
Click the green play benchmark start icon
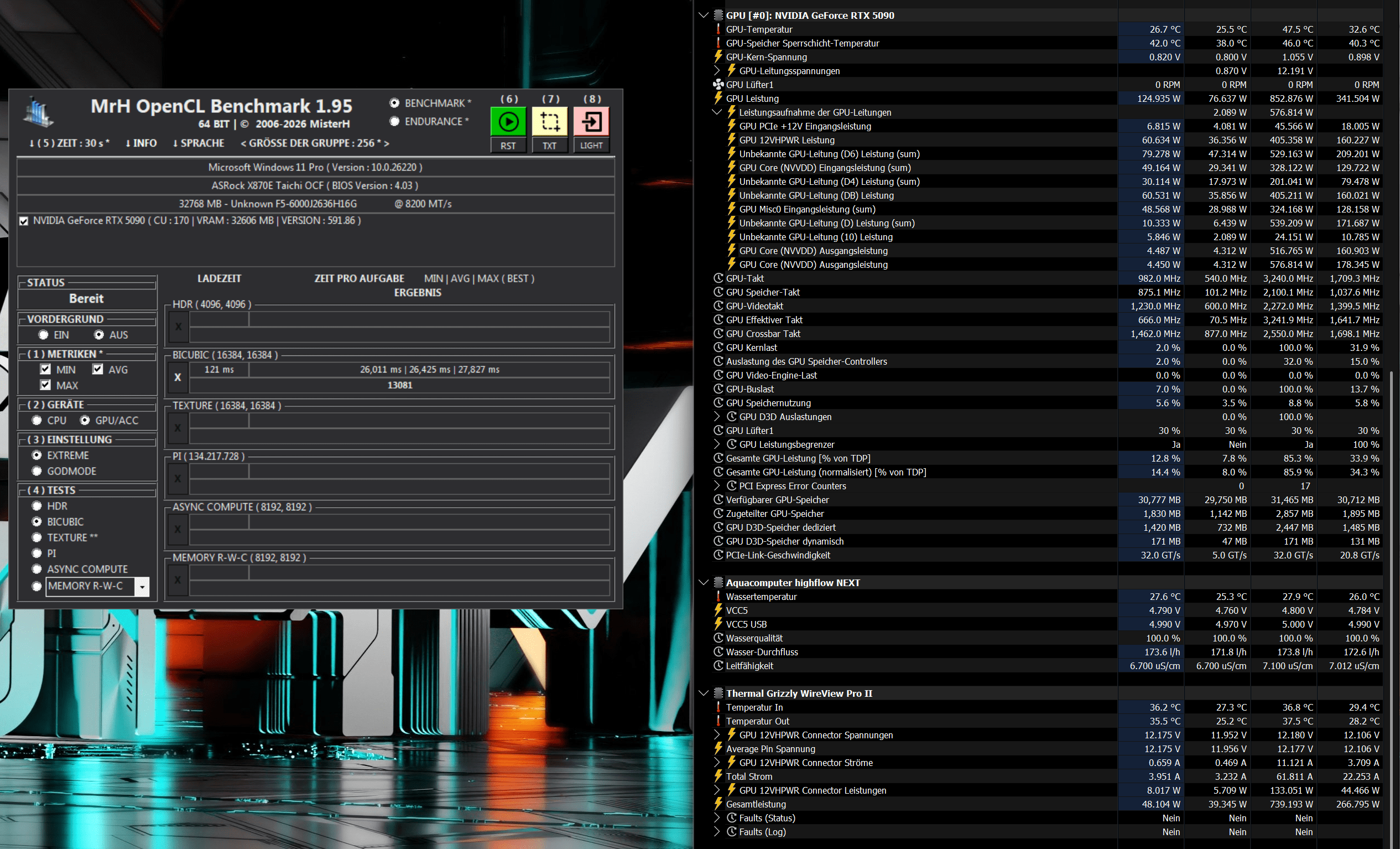508,122
